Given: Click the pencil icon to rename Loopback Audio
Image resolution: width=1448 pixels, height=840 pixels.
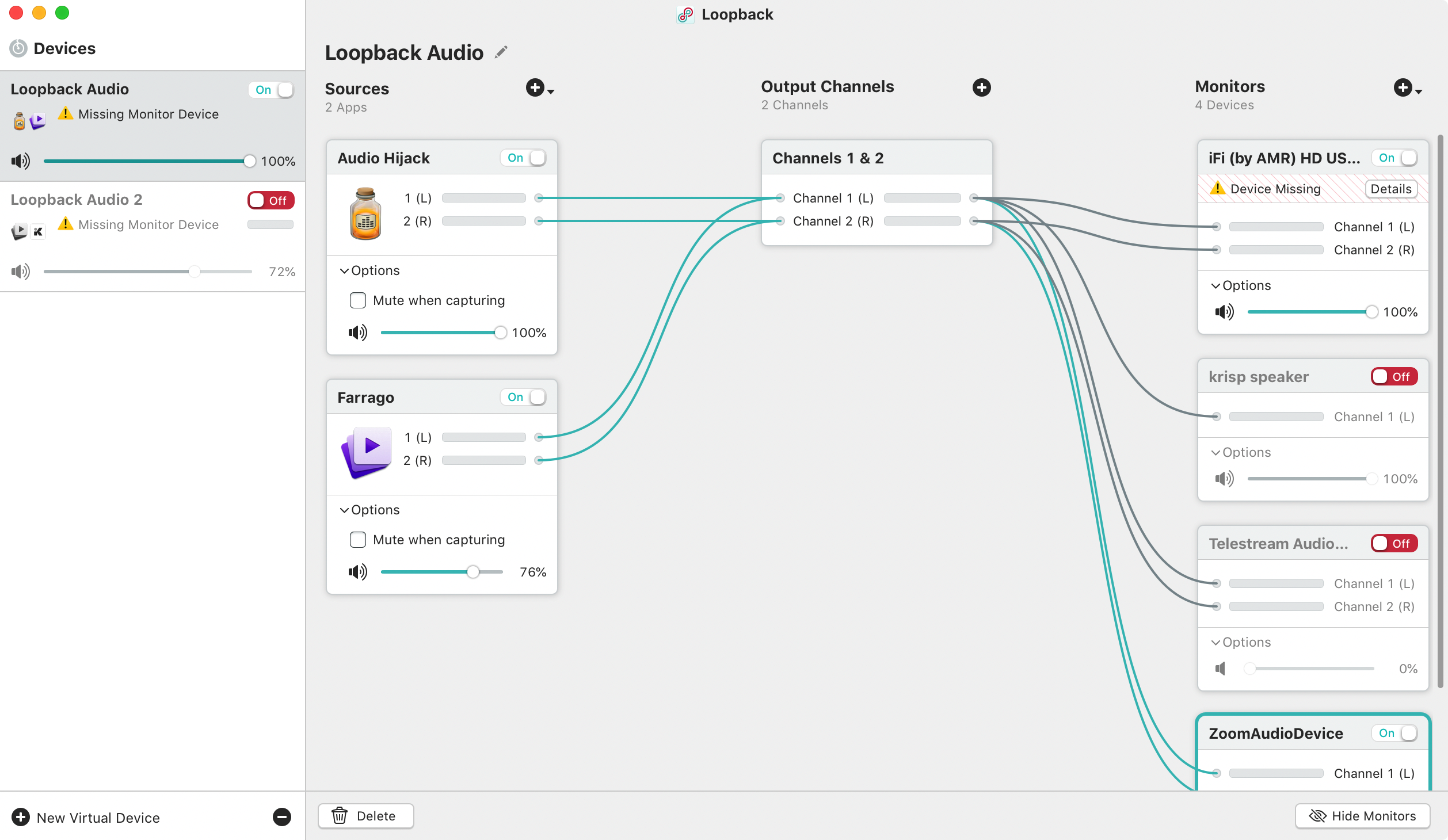Looking at the screenshot, I should click(501, 52).
